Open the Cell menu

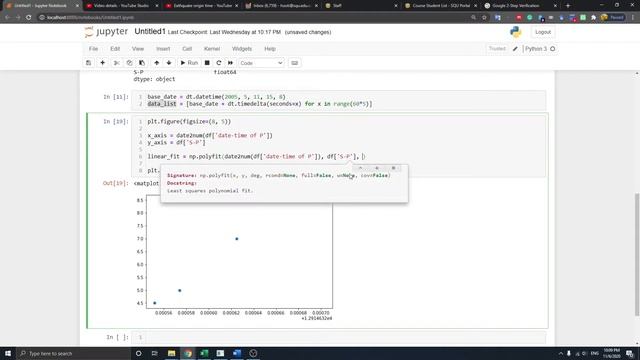(x=187, y=49)
